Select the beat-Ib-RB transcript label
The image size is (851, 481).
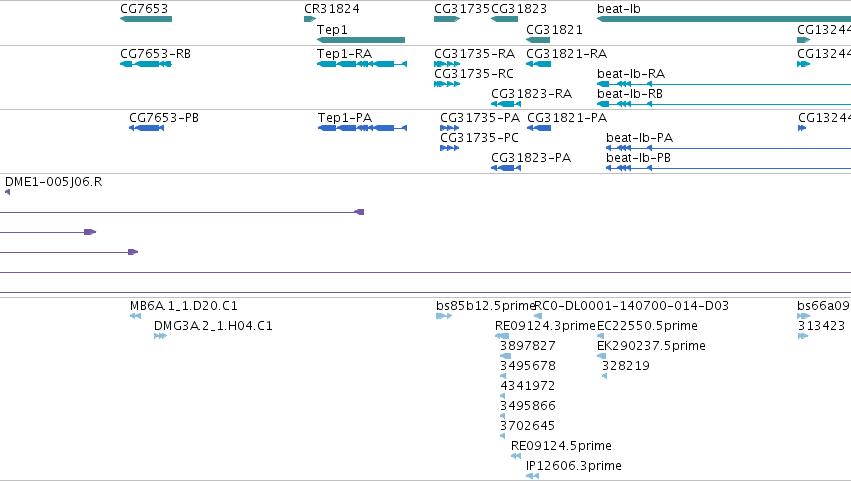click(630, 93)
